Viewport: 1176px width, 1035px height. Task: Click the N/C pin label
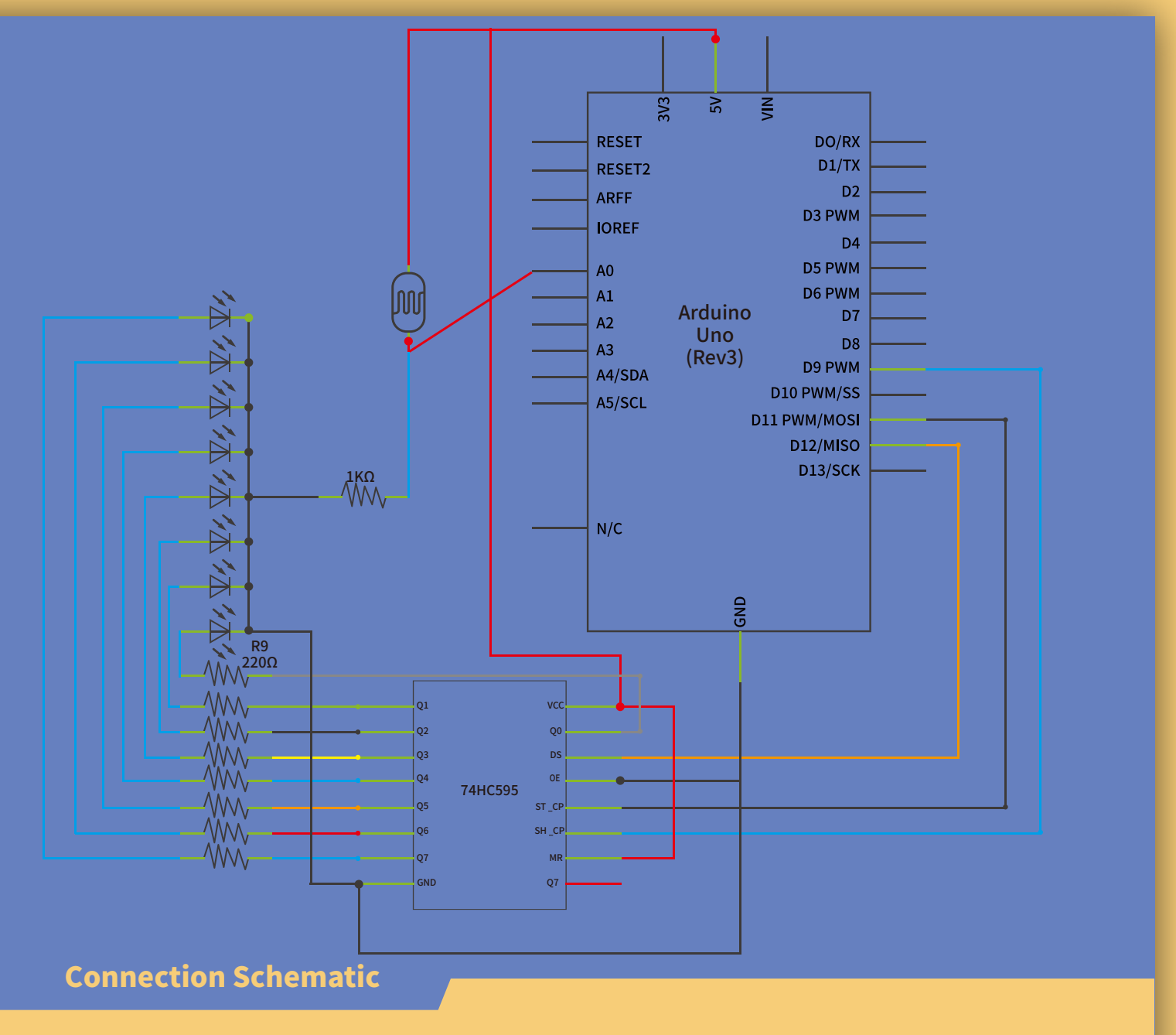tap(609, 529)
